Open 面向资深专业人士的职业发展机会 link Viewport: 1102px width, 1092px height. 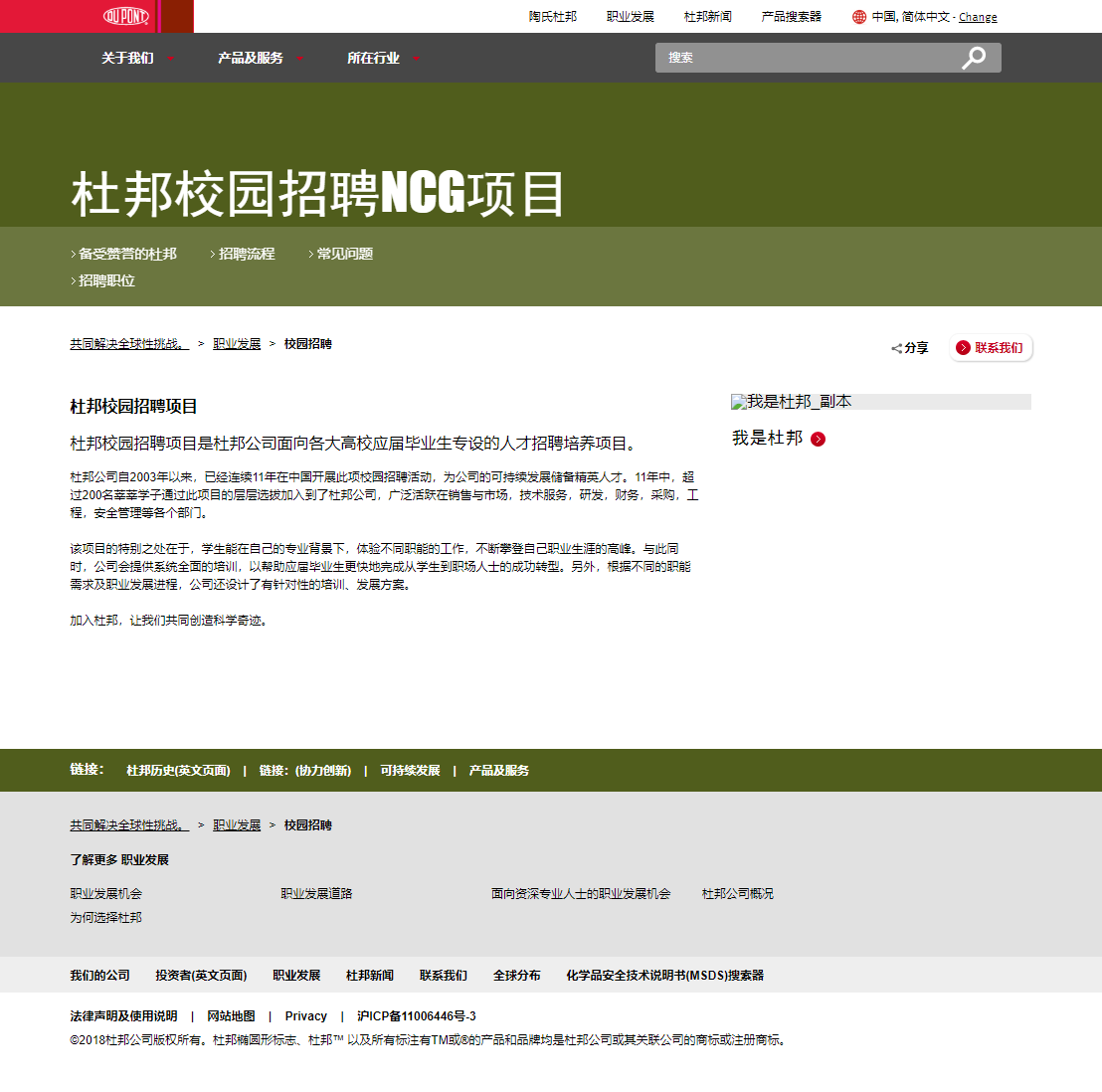pos(581,894)
